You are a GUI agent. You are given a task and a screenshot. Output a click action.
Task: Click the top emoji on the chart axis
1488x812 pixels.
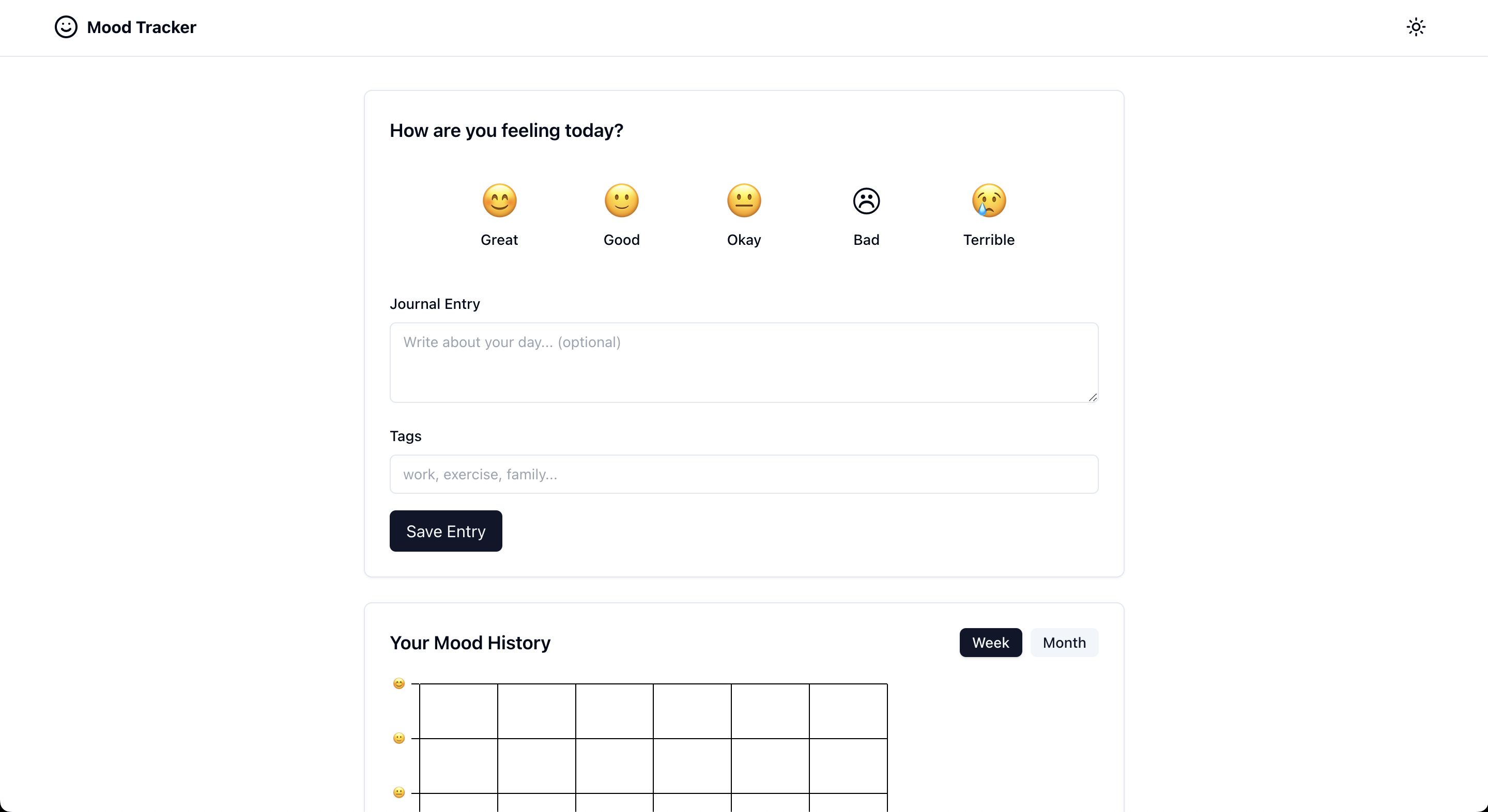pos(399,683)
